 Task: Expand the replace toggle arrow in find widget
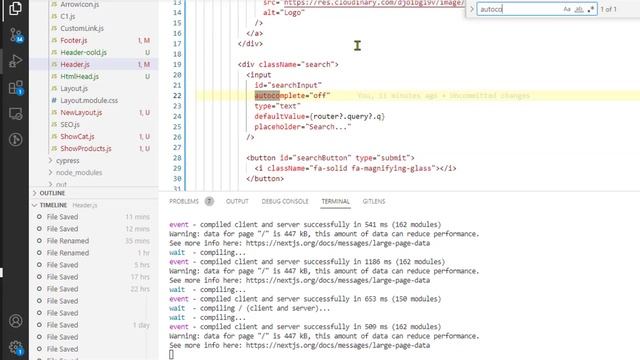coord(471,9)
